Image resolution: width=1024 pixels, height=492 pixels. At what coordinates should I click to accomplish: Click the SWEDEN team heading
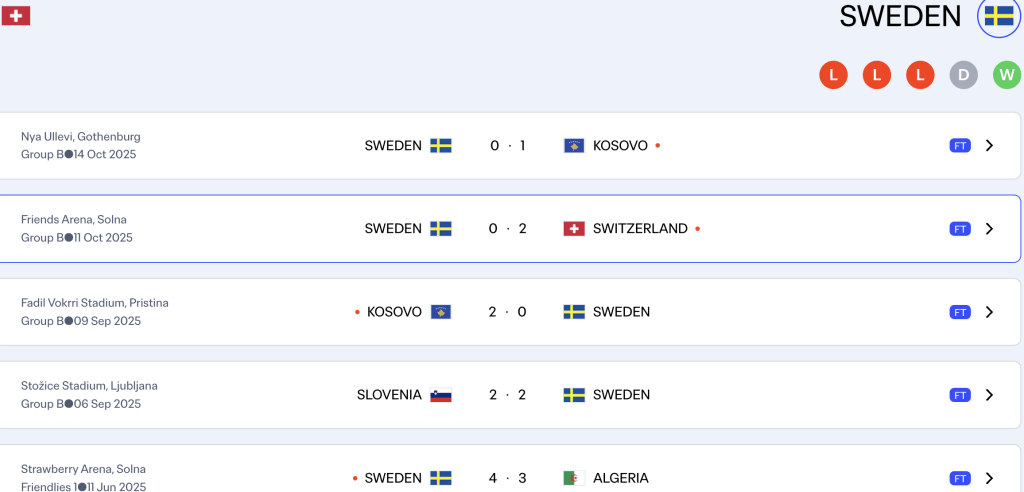(900, 16)
